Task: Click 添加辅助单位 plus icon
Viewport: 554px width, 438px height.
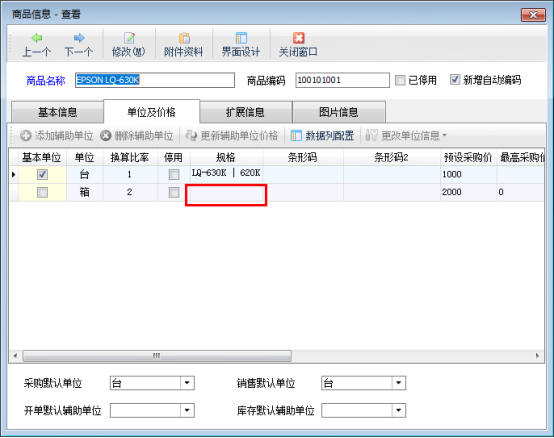Action: click(25, 136)
